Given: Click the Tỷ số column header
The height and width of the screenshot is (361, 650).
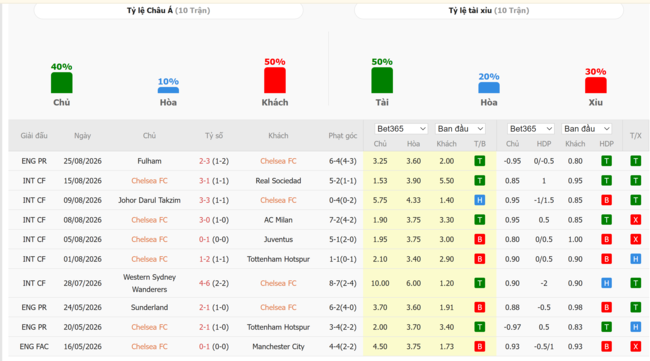Looking at the screenshot, I should pyautogui.click(x=214, y=136).
